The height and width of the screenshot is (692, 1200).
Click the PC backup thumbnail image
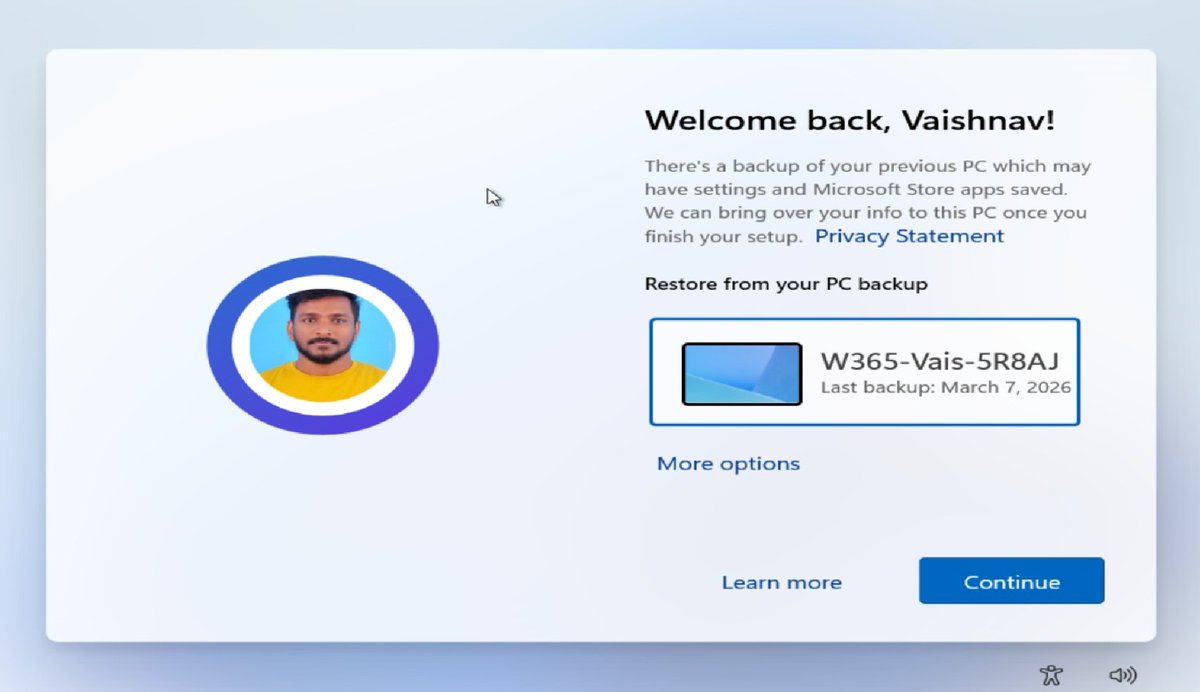pos(742,374)
